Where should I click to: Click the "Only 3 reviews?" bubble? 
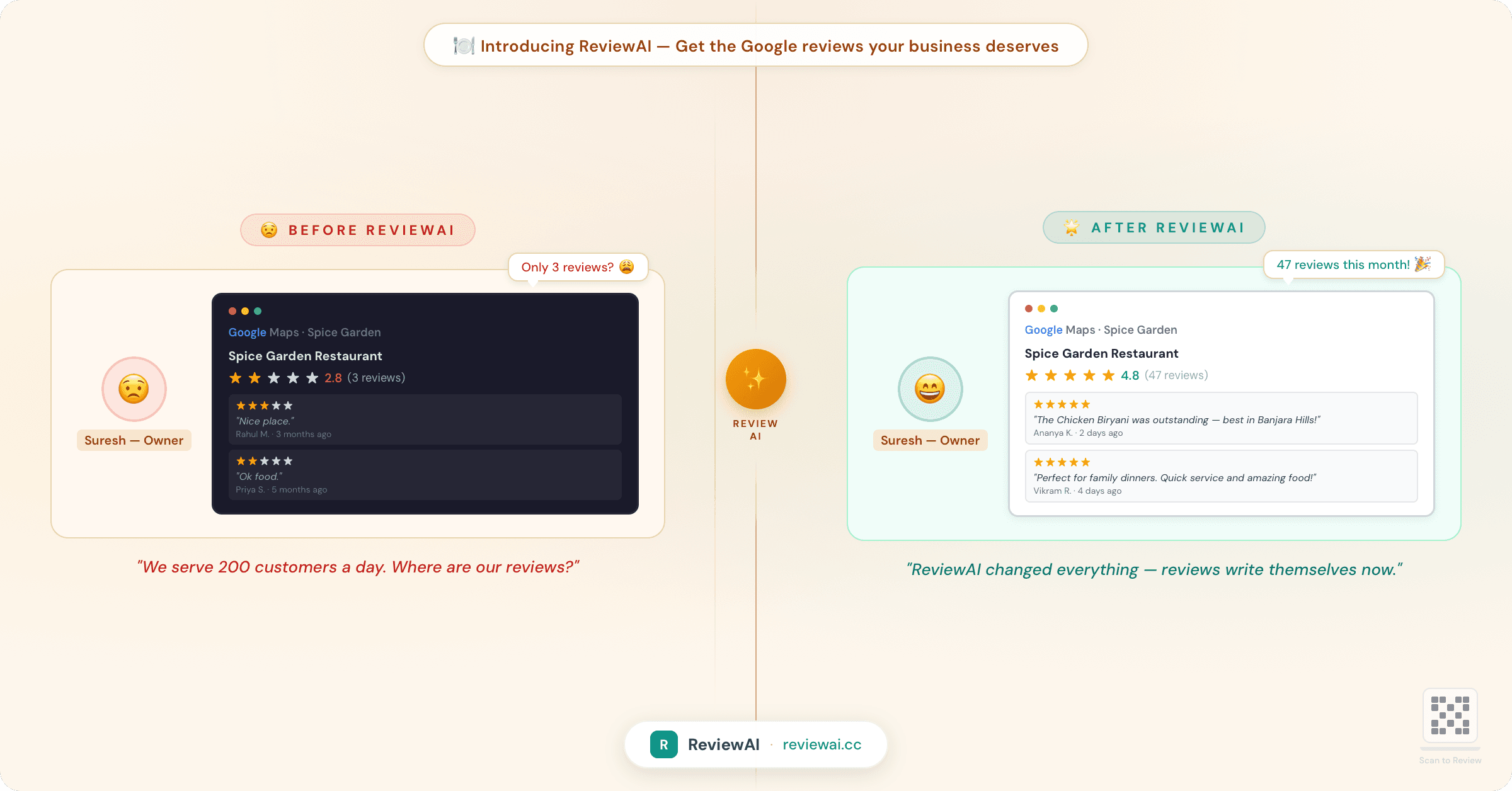point(578,267)
